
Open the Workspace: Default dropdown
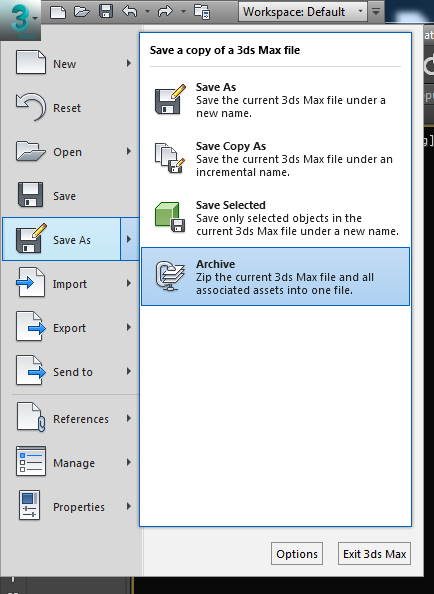click(303, 12)
